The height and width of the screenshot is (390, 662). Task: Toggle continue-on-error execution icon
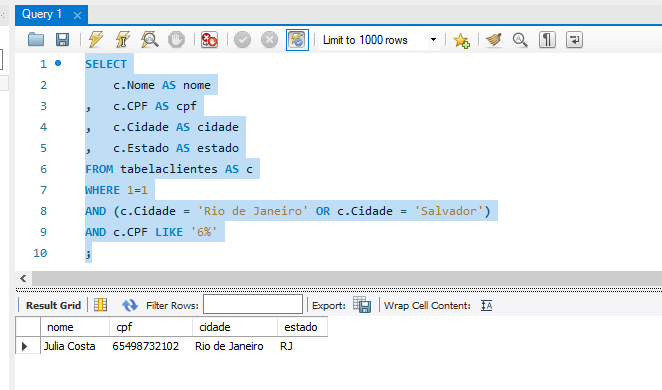coord(209,40)
